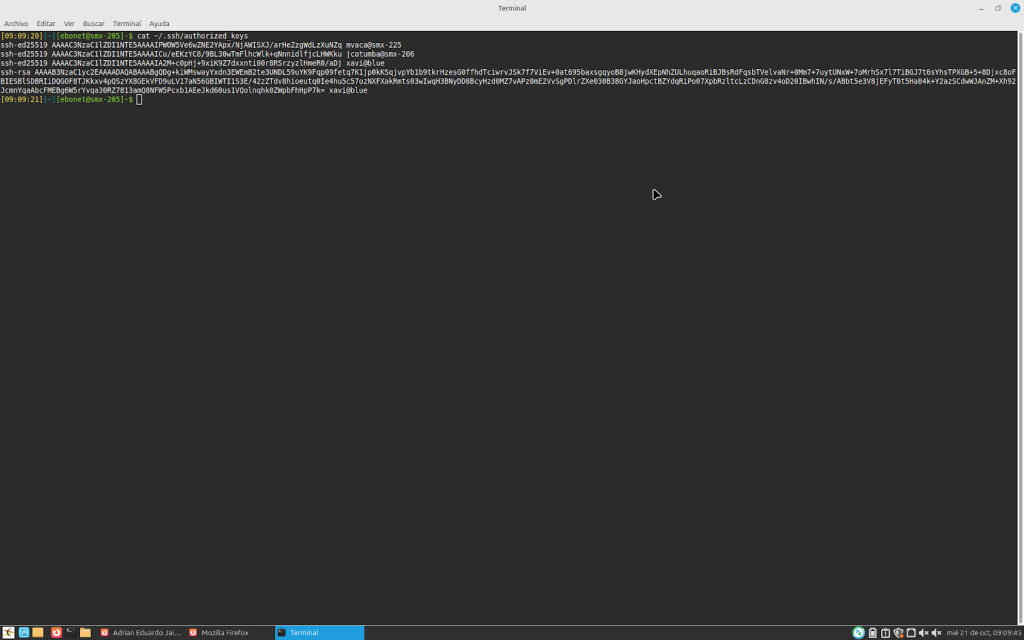Click the blue-green circular arrows tray icon

coord(858,632)
